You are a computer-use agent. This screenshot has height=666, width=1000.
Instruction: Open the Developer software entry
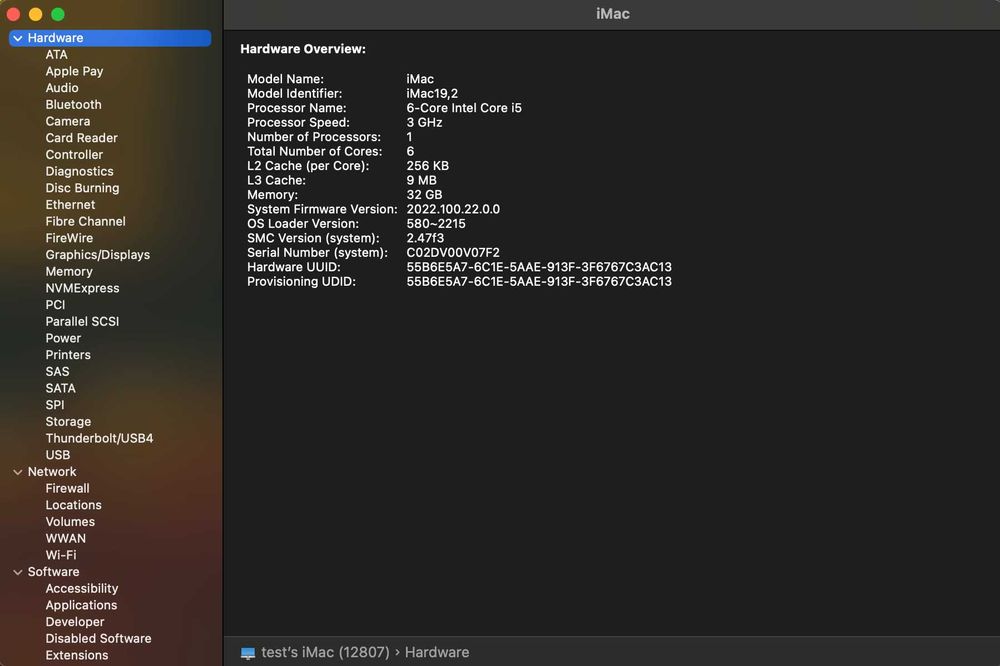tap(75, 622)
